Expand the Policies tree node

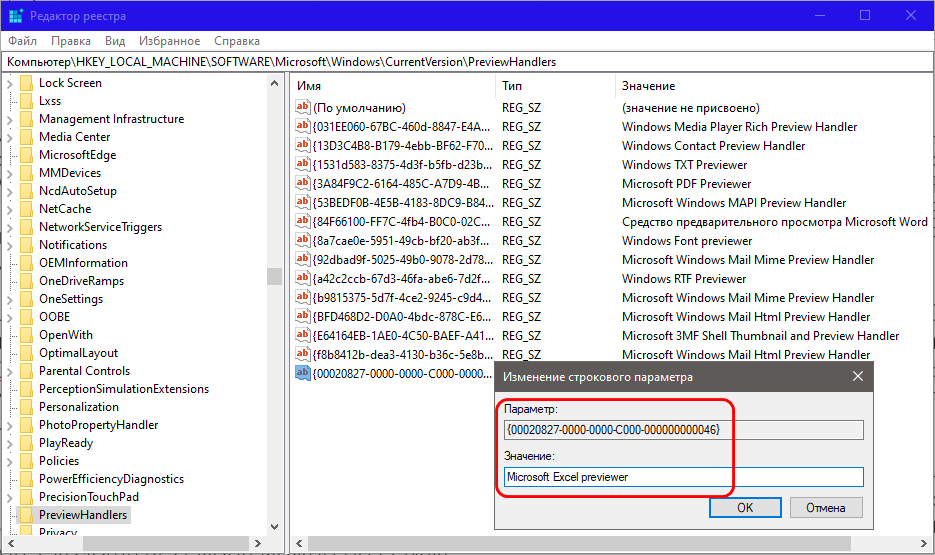[10, 461]
